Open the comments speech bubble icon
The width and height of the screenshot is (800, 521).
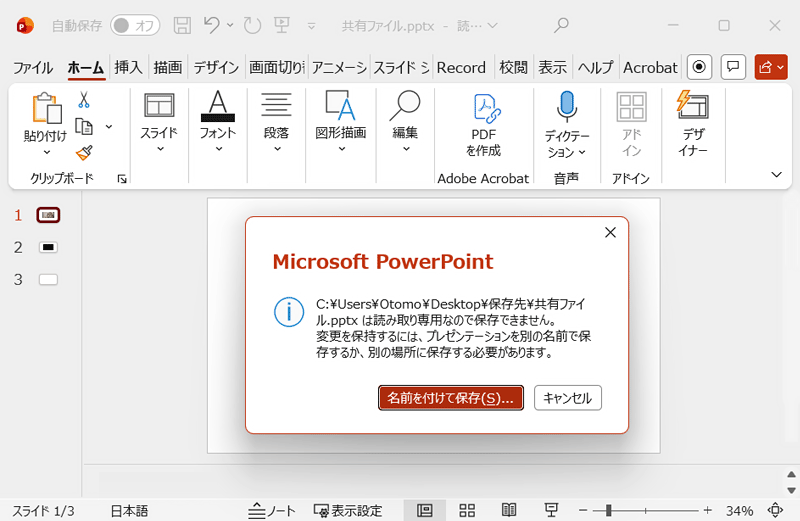[x=733, y=67]
